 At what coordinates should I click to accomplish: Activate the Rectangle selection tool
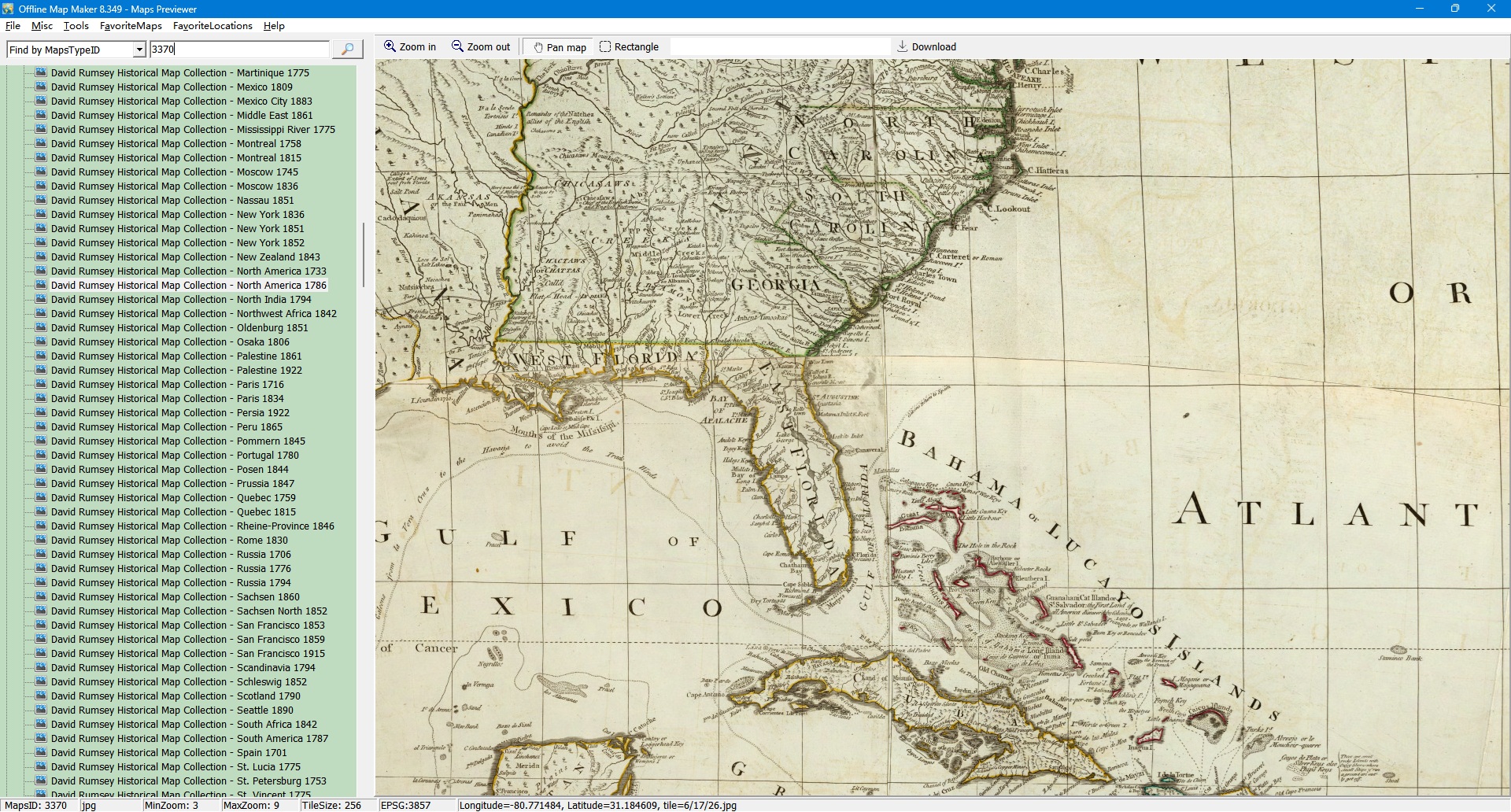[605, 46]
